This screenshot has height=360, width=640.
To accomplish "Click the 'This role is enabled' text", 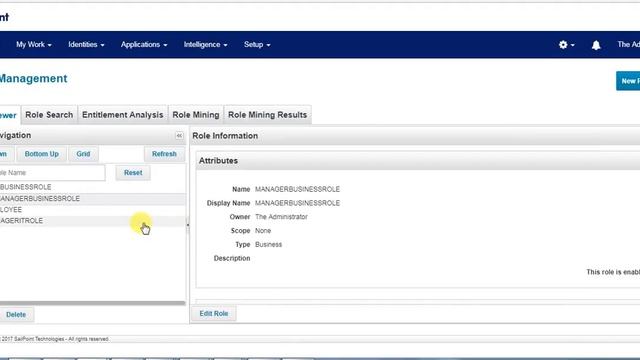I will [x=613, y=272].
